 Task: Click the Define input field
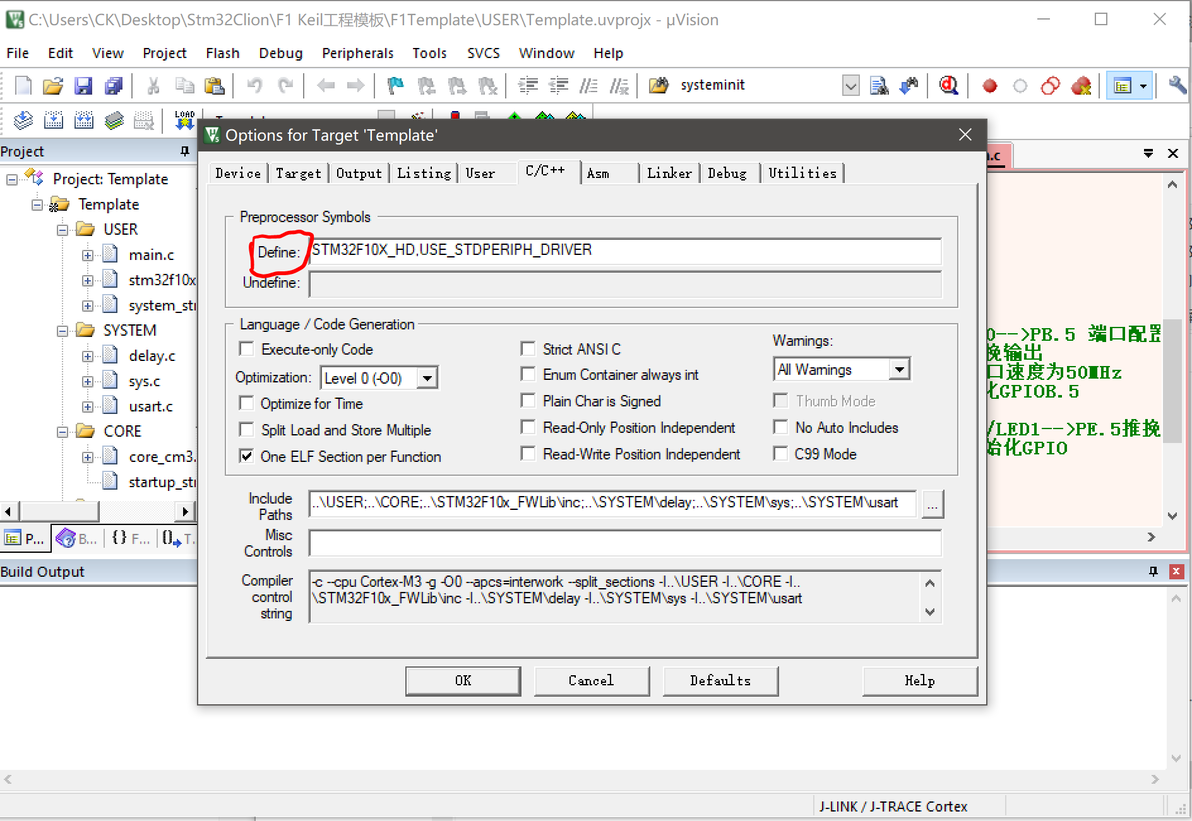[625, 251]
